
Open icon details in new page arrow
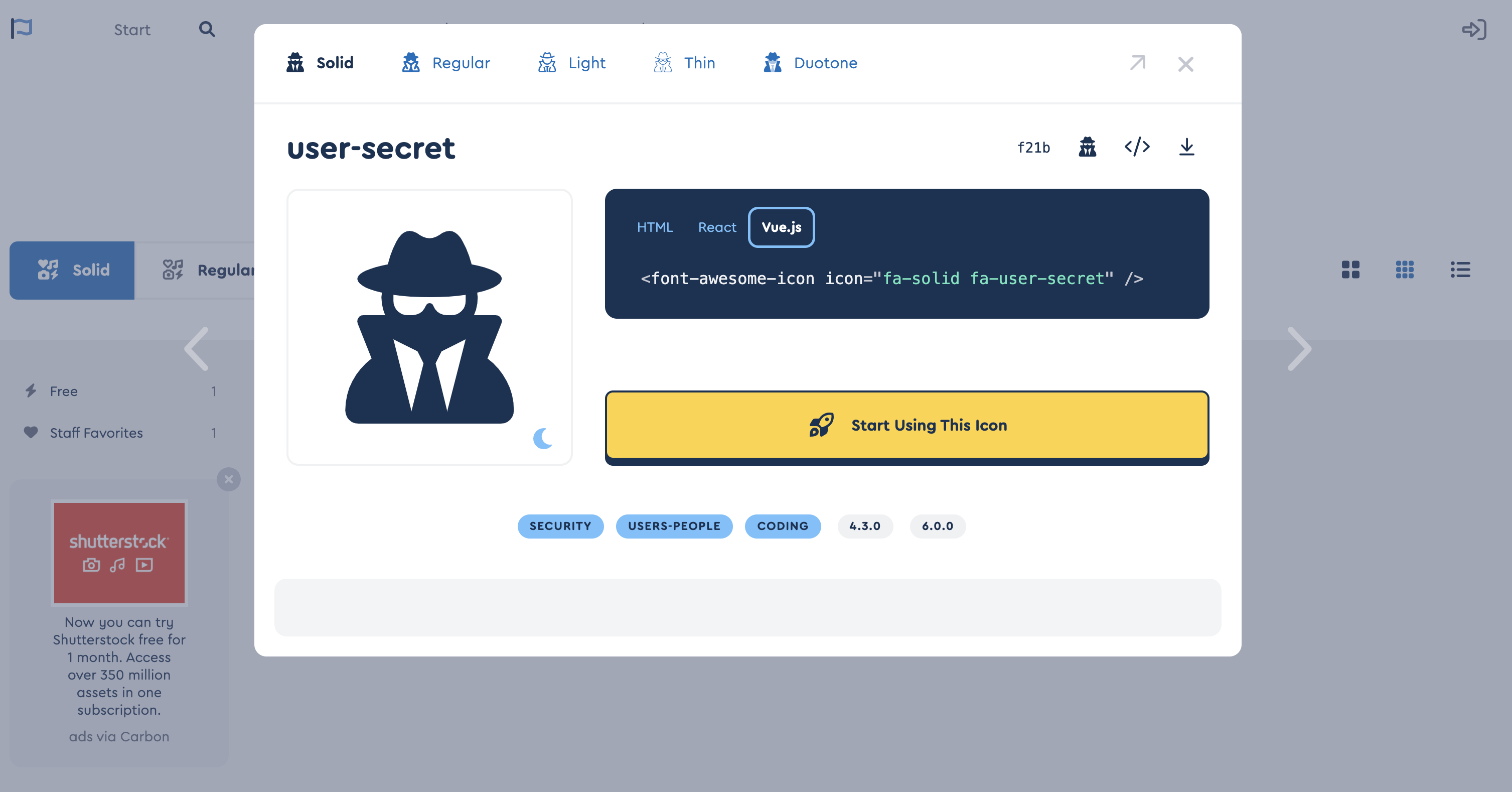1138,63
